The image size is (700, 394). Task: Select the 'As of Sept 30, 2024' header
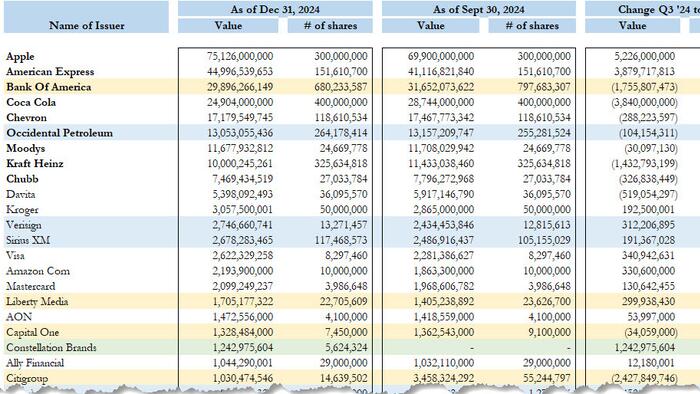tap(479, 9)
